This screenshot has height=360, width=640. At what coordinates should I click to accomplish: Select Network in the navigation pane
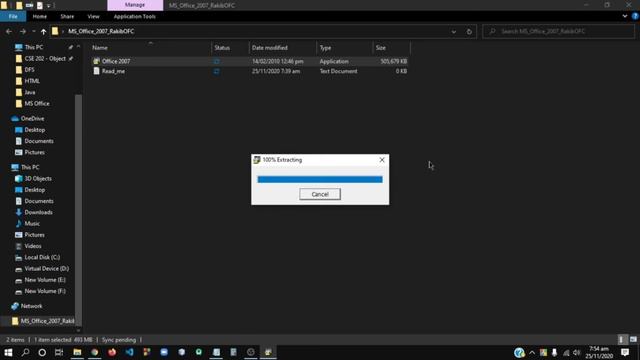pyautogui.click(x=31, y=306)
